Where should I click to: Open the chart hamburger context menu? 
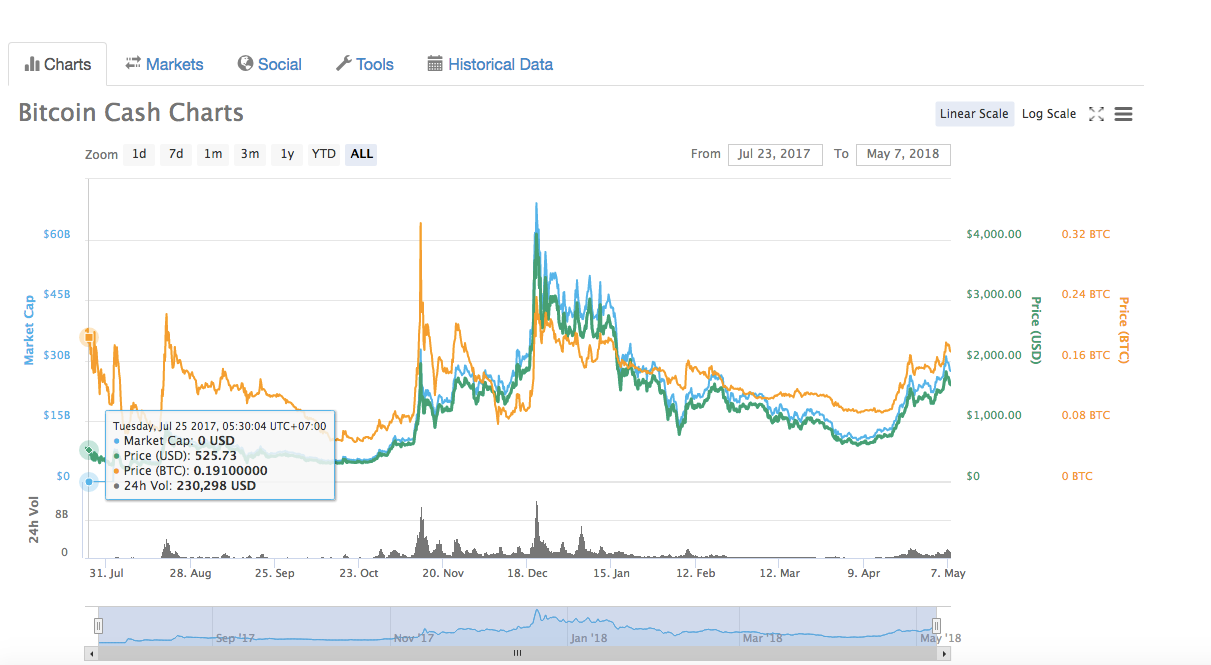pos(1123,114)
